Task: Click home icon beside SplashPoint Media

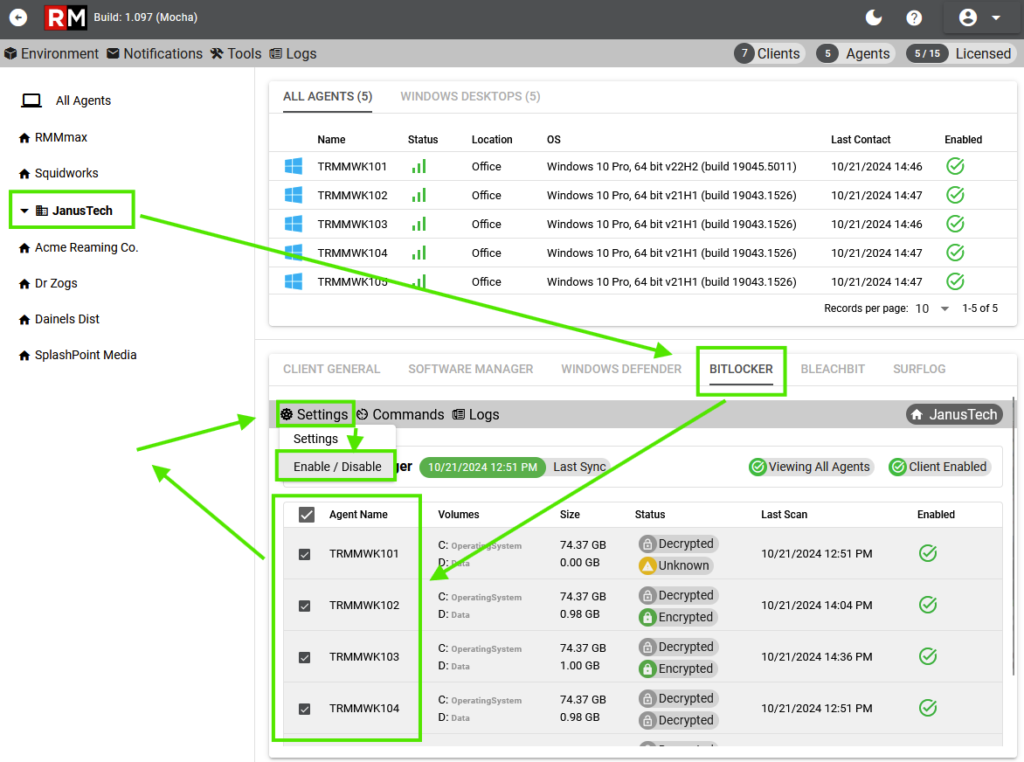Action: [25, 356]
